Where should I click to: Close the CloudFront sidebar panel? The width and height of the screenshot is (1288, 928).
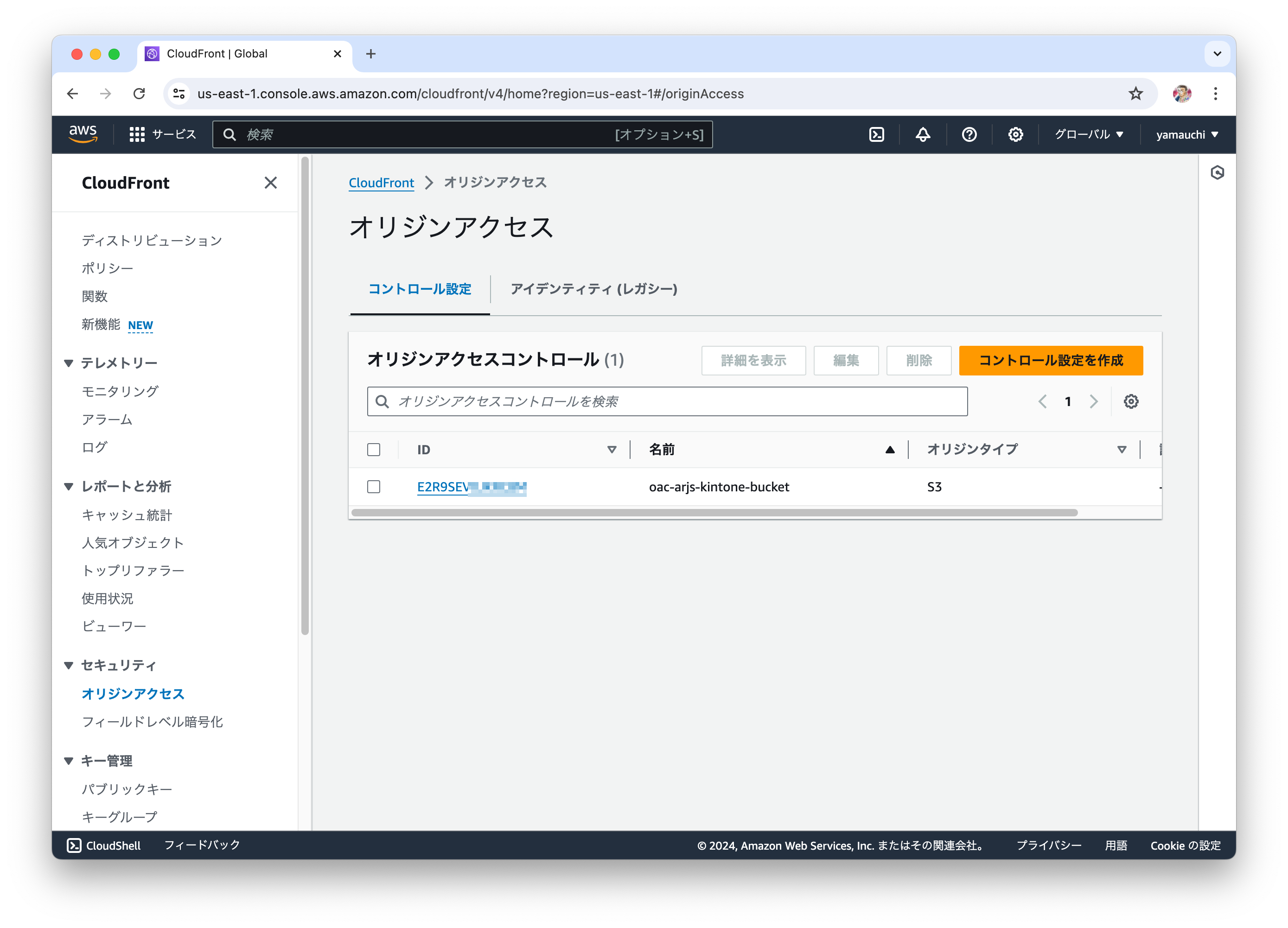point(270,182)
